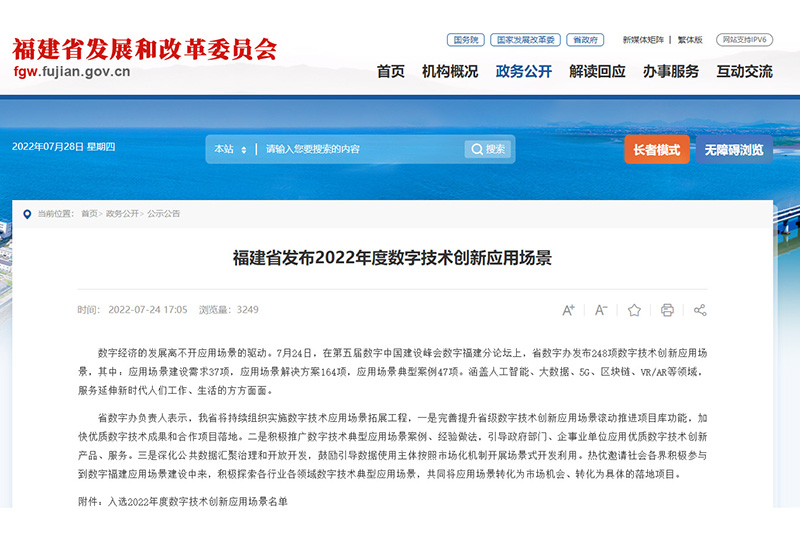The image size is (800, 533).
Task: Increase the article font size (A+)
Action: (568, 310)
